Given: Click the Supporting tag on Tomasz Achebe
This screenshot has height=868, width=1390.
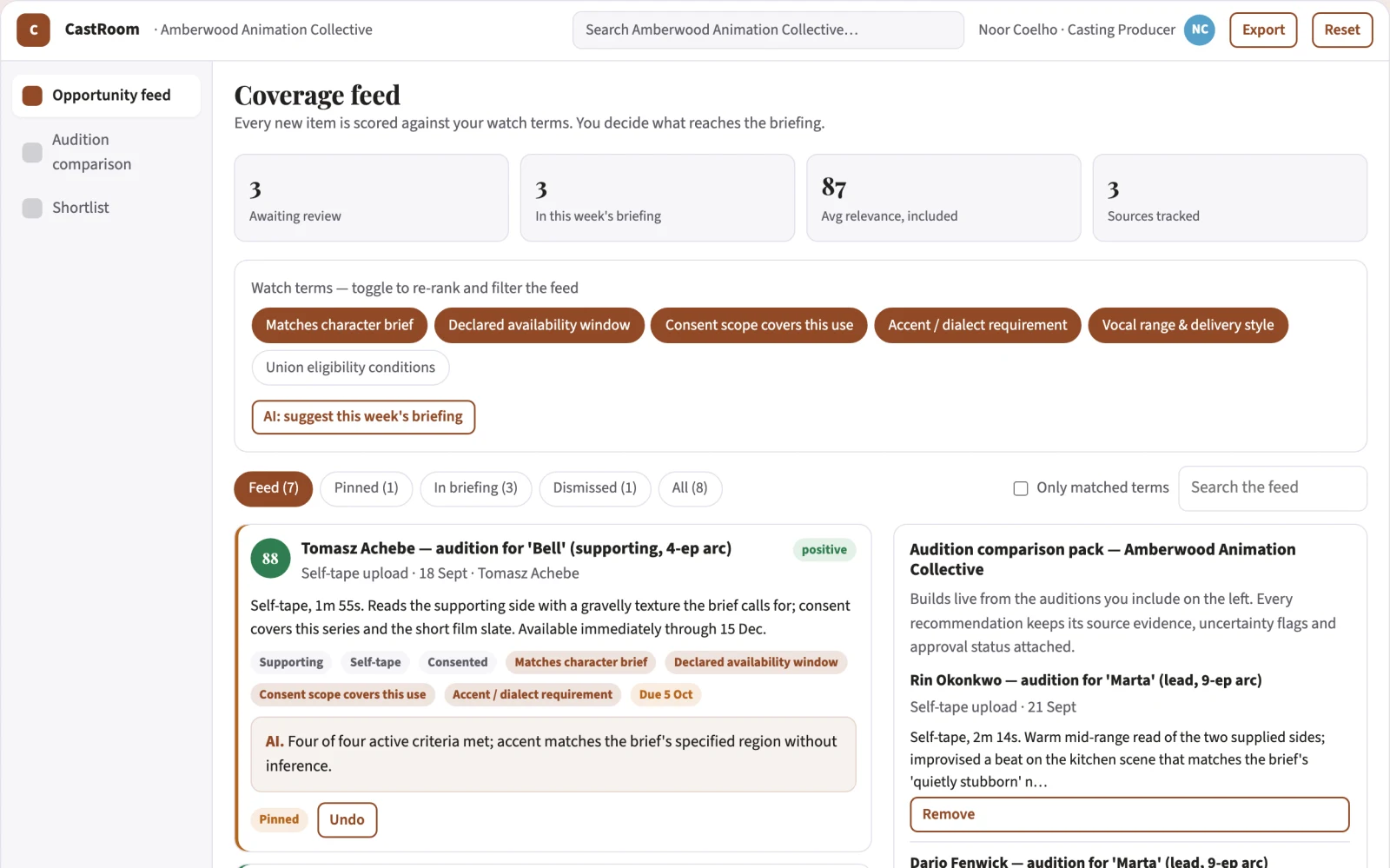Looking at the screenshot, I should 291,662.
